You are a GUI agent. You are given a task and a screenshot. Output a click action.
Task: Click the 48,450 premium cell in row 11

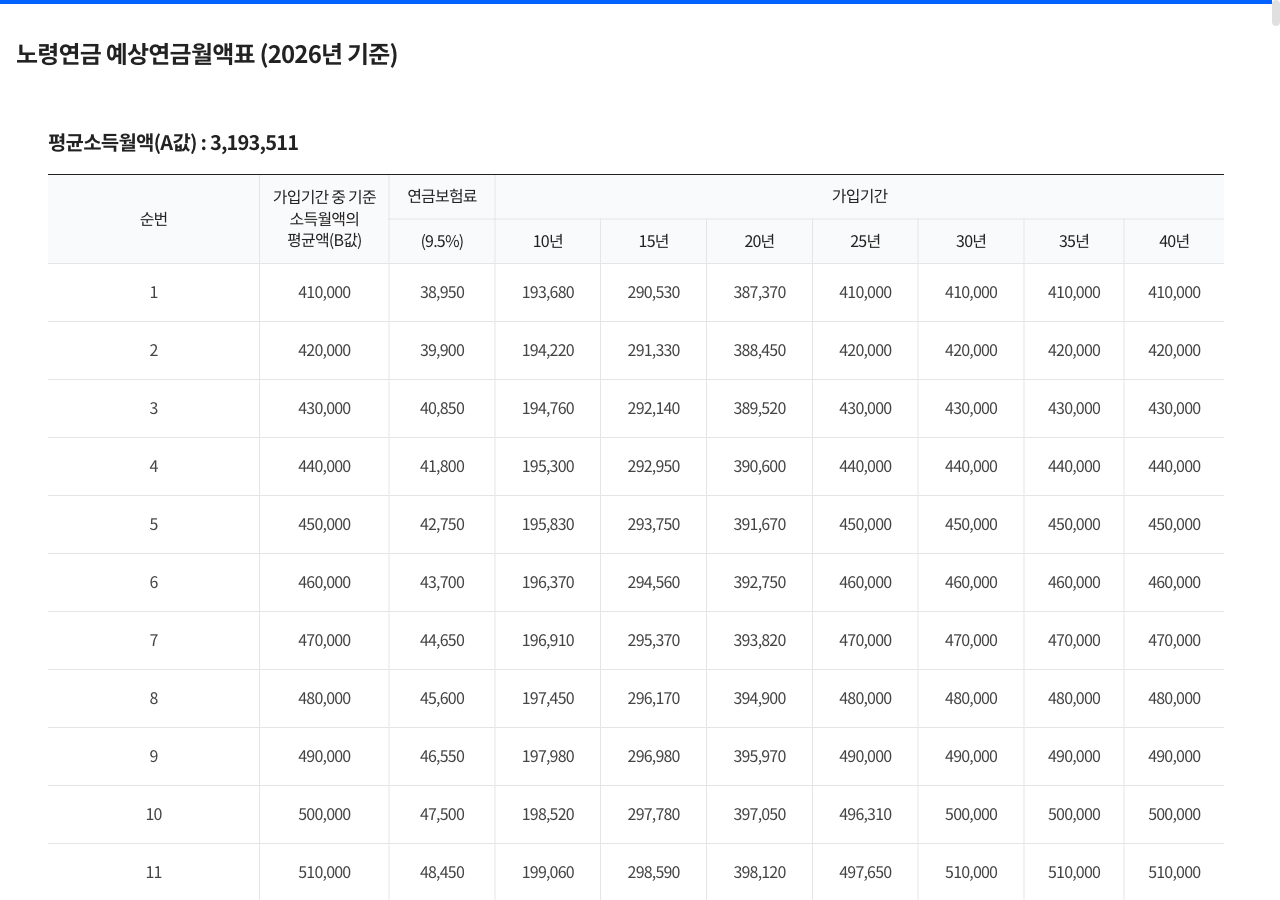click(442, 872)
